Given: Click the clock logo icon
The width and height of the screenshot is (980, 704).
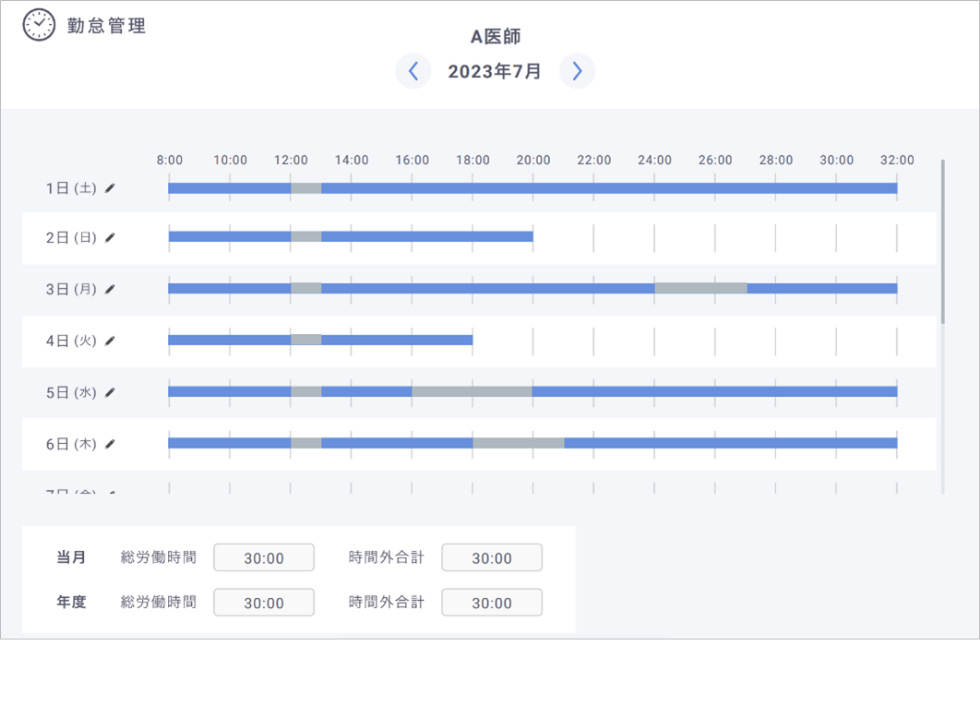Looking at the screenshot, I should [x=39, y=25].
